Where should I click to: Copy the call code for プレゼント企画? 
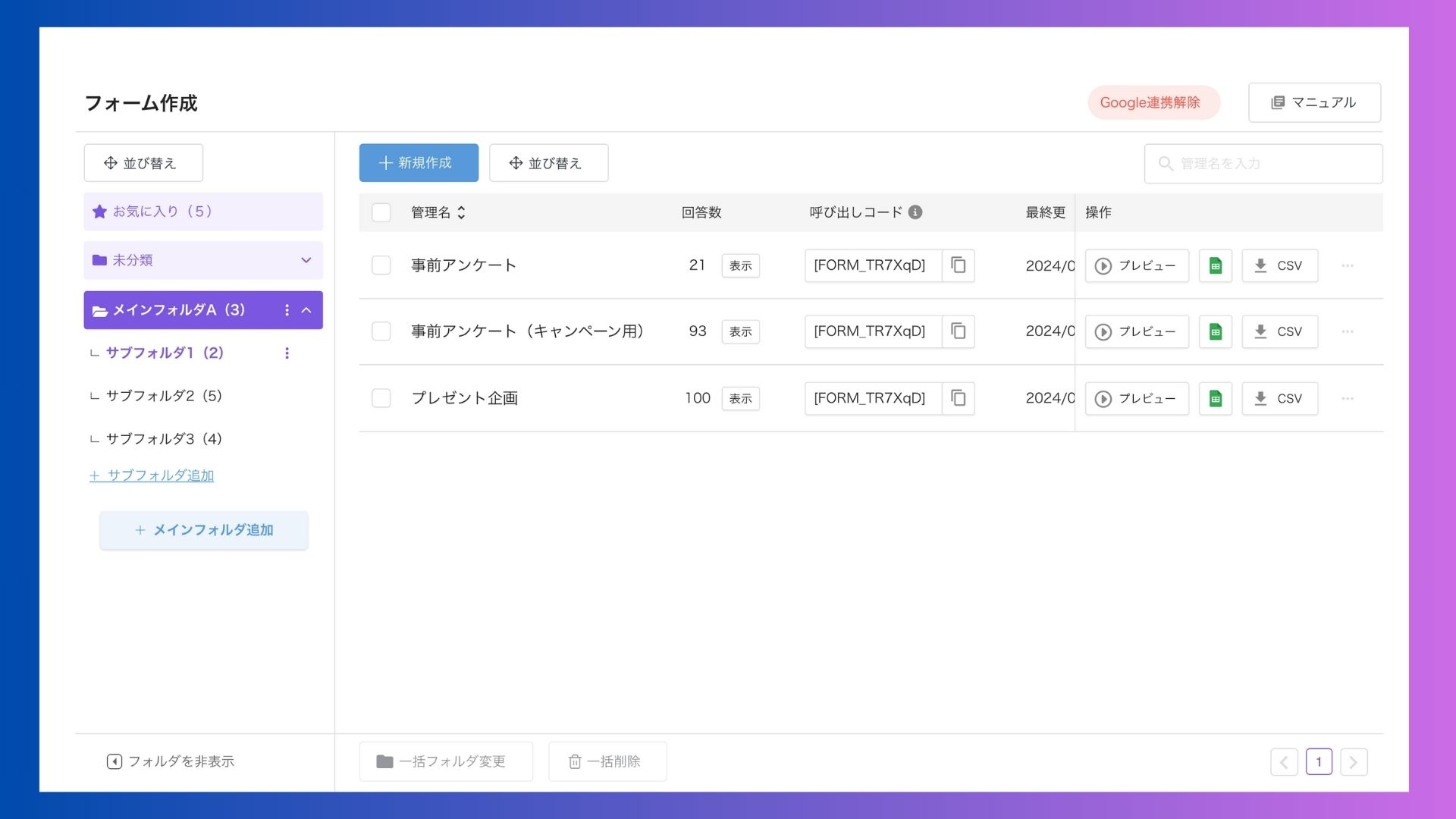coord(959,398)
